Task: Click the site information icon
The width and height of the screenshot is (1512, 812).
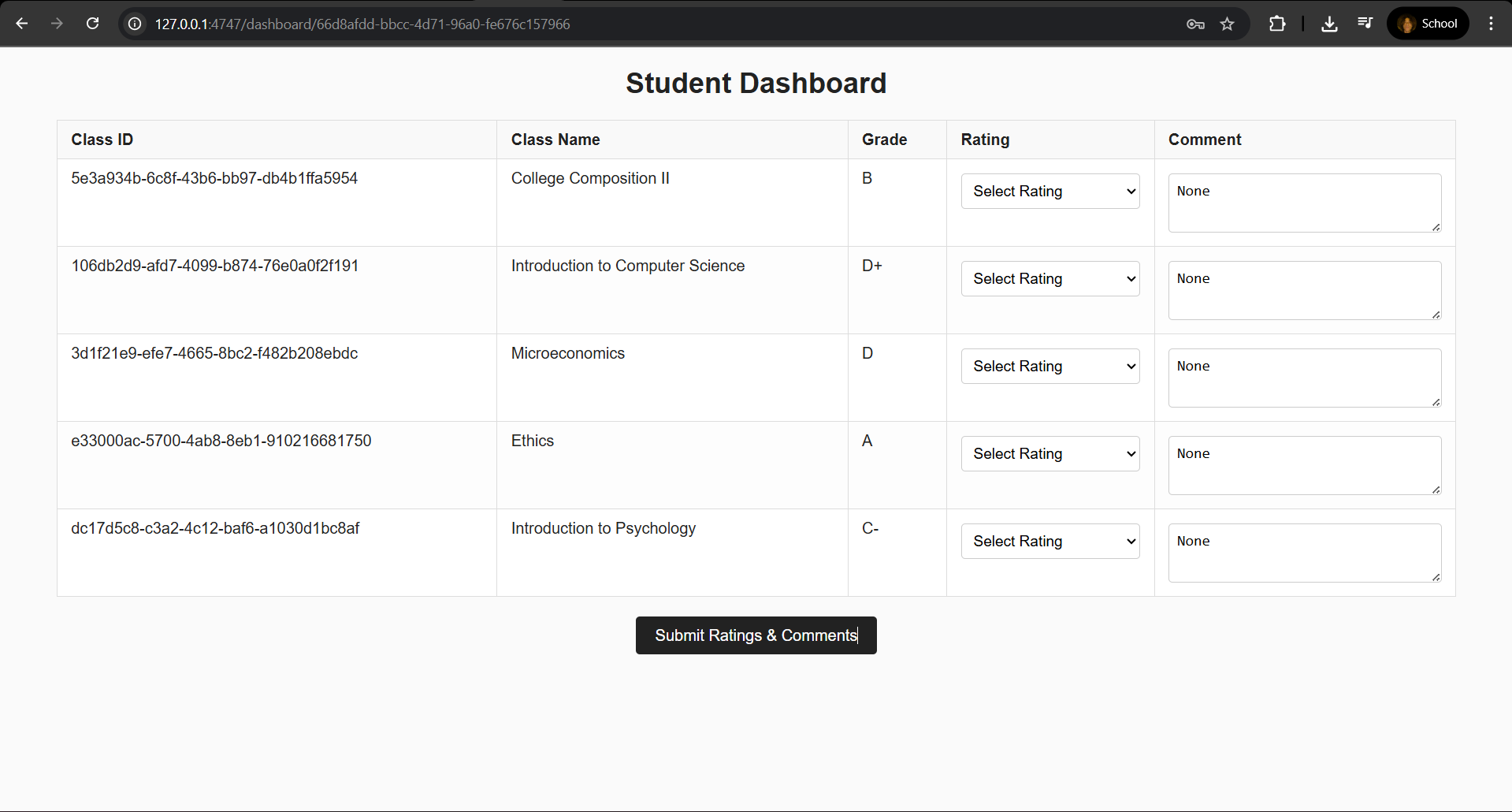Action: click(x=136, y=24)
